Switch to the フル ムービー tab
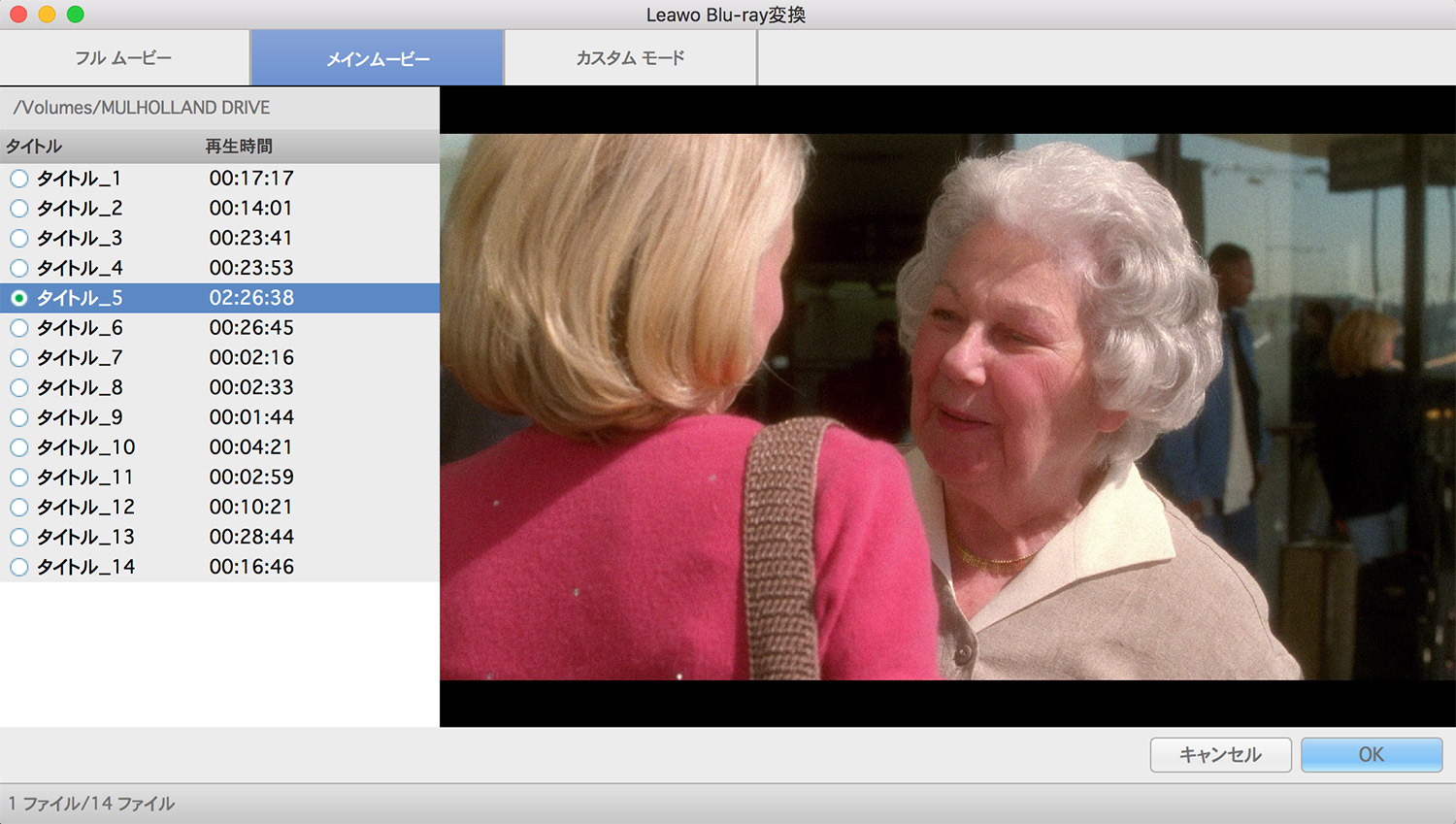The height and width of the screenshot is (824, 1456). click(124, 58)
